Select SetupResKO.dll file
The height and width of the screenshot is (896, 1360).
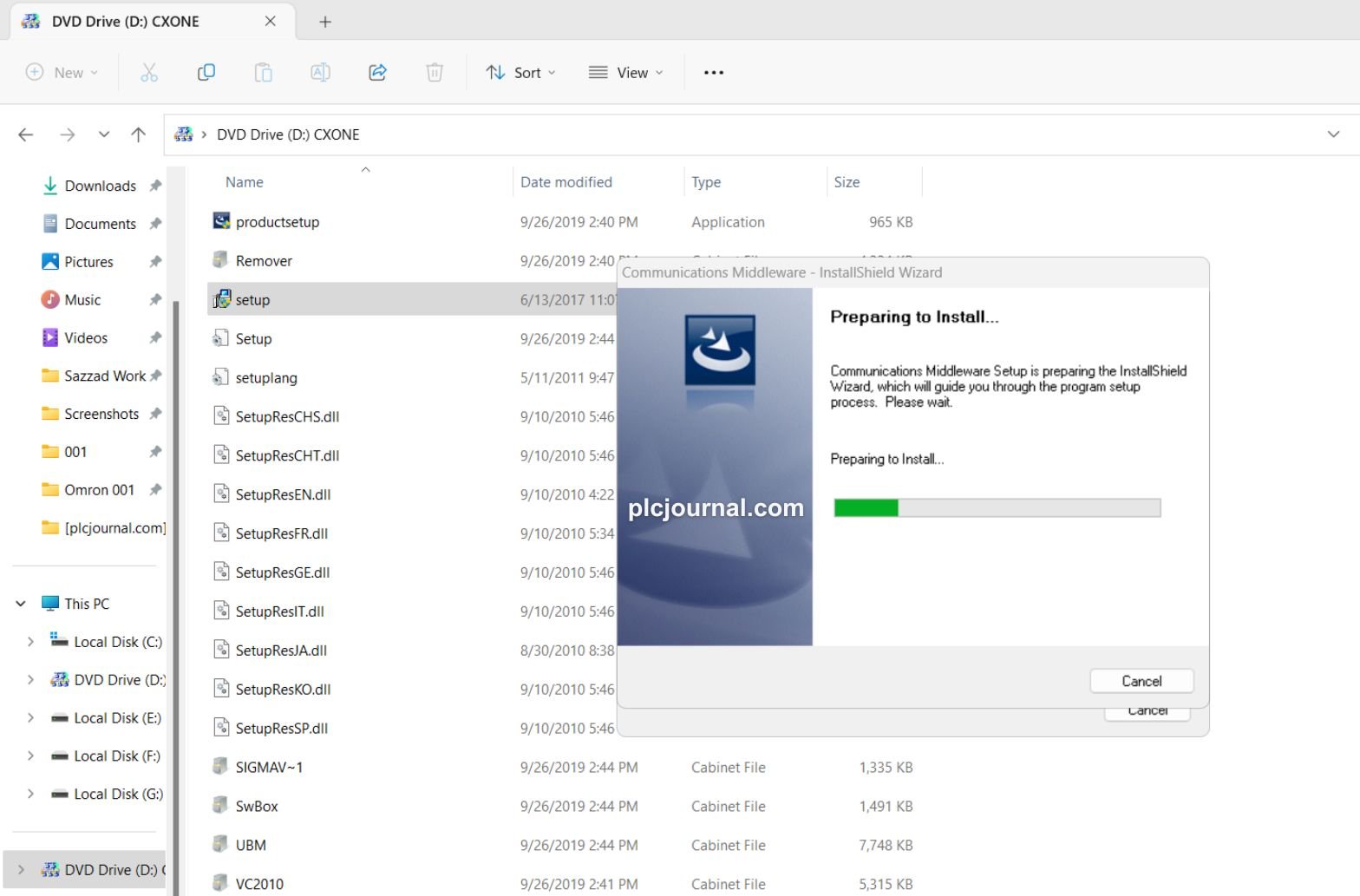click(x=283, y=690)
